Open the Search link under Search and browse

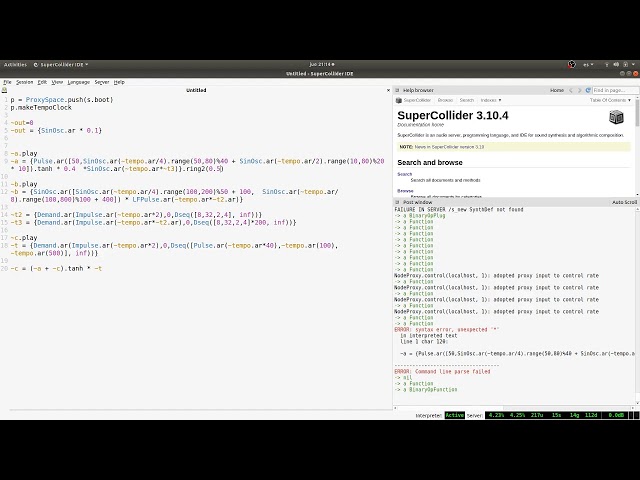(404, 174)
